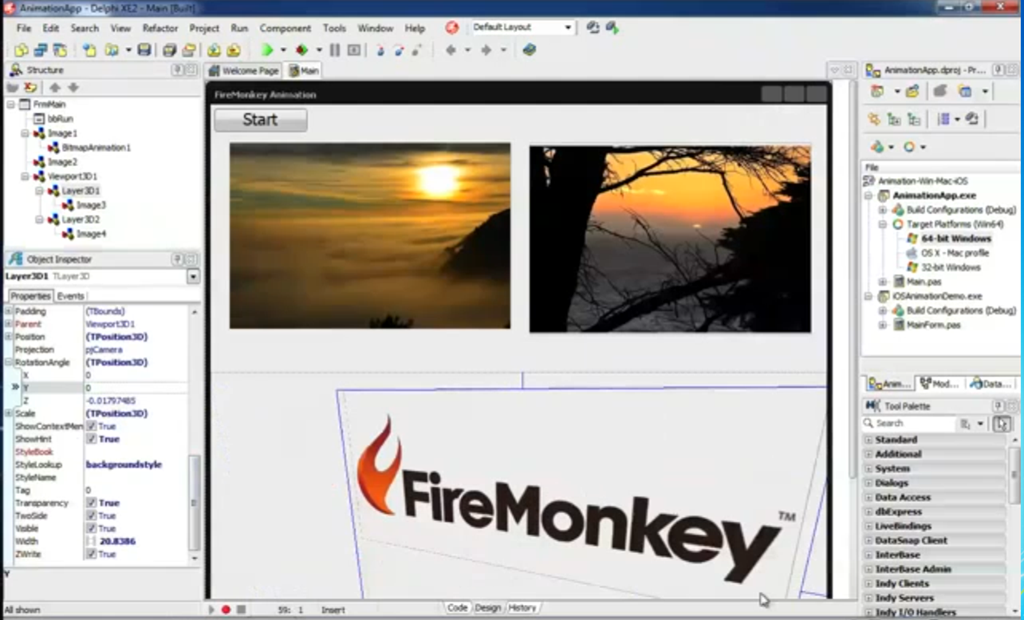The image size is (1024, 620).
Task: Click the red macro record button
Action: click(x=226, y=610)
